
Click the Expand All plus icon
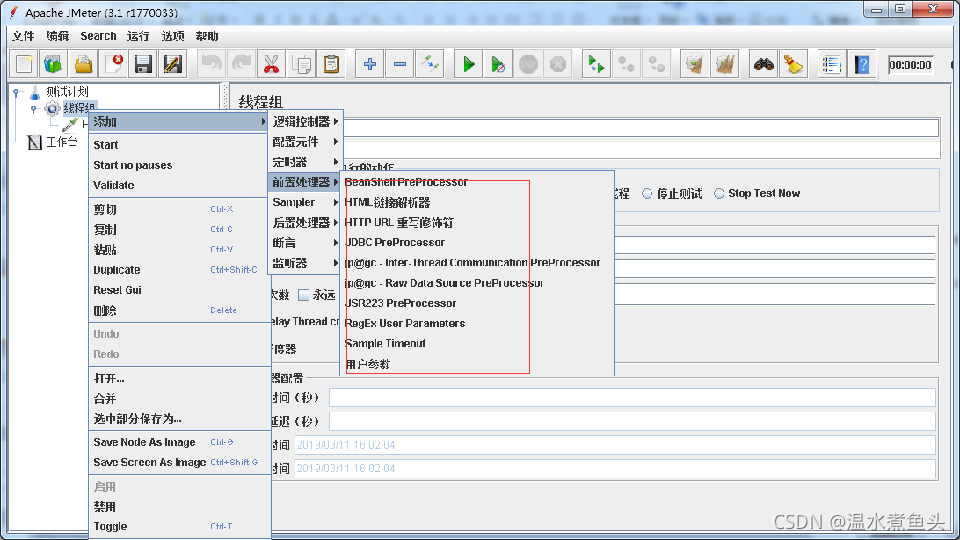tap(370, 64)
